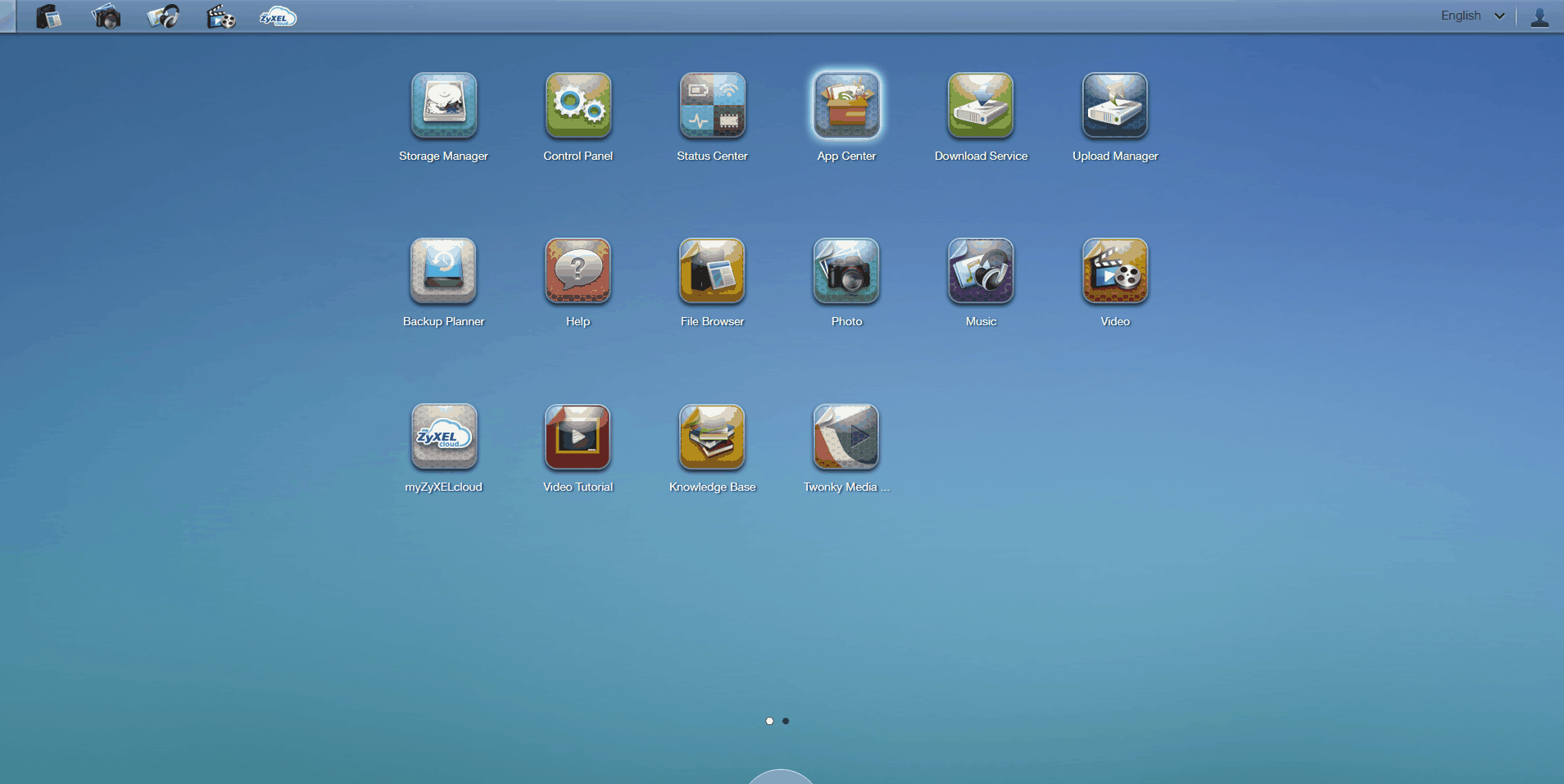The image size is (1564, 784).
Task: Open Upload Manager
Action: click(1115, 105)
